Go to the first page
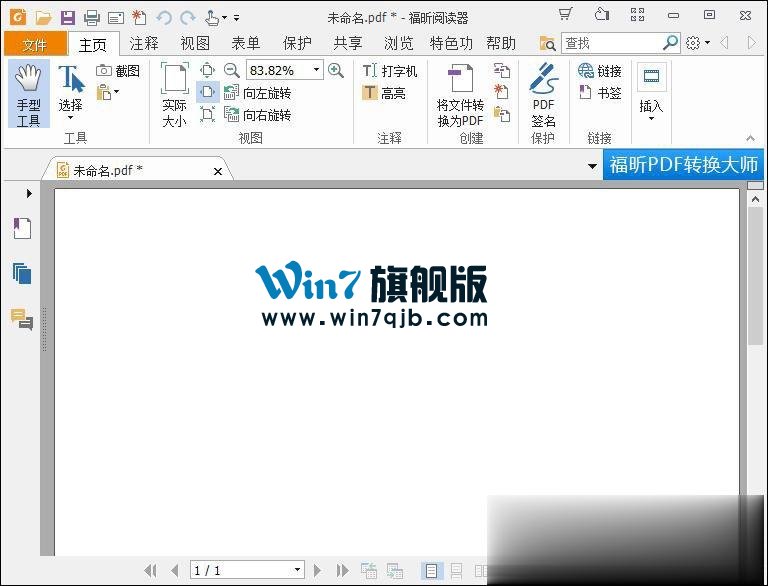The height and width of the screenshot is (586, 768). [x=150, y=570]
